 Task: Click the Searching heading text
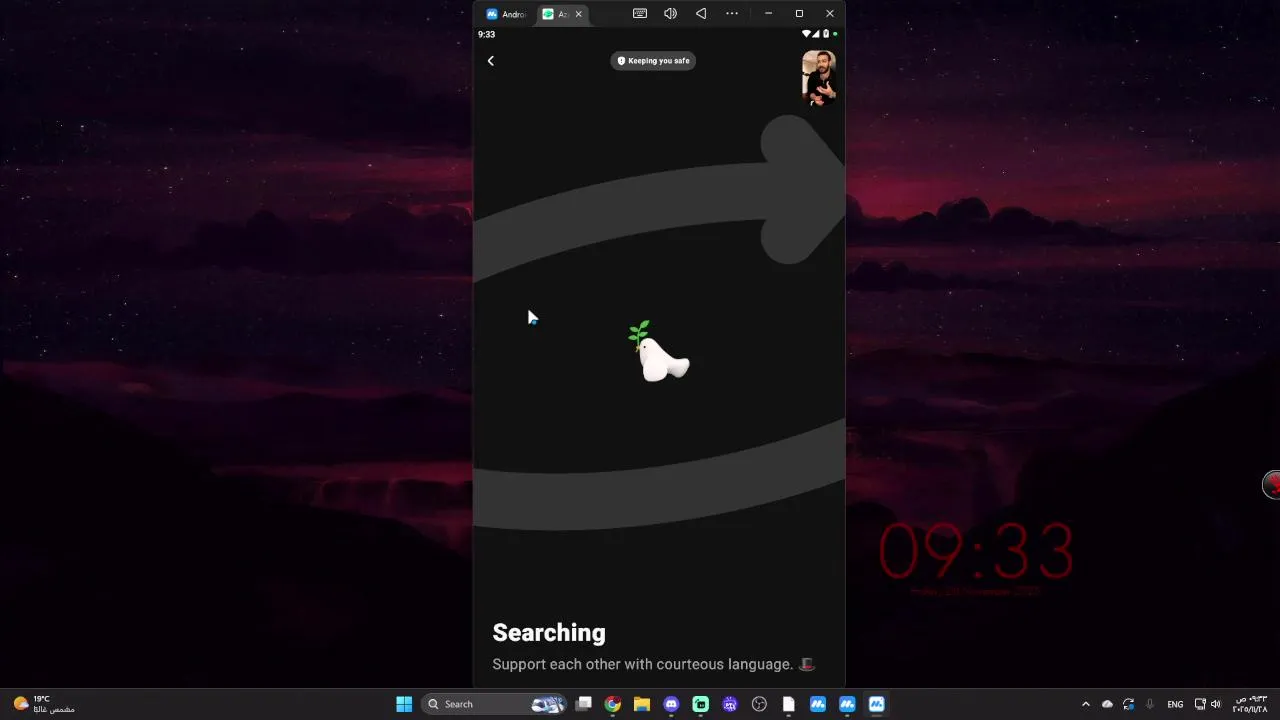[549, 633]
